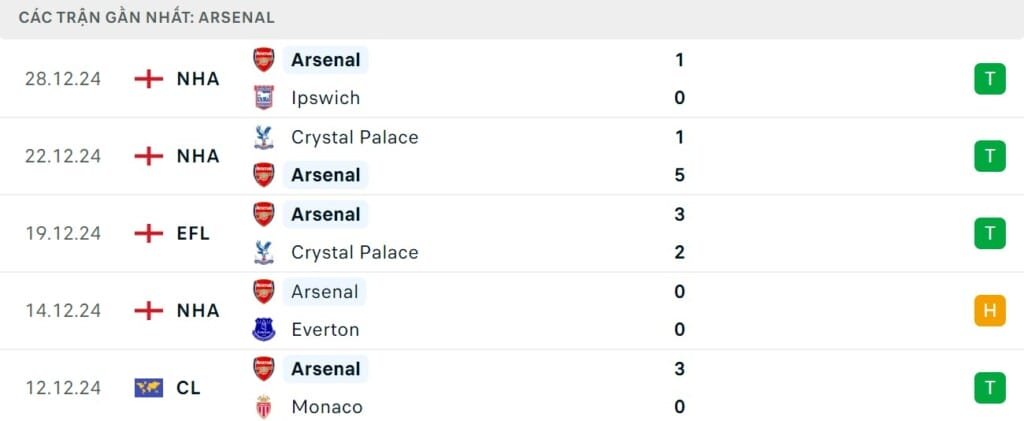The width and height of the screenshot is (1024, 421).
Task: Select Crystal Palace in the EFL match
Action: (354, 252)
